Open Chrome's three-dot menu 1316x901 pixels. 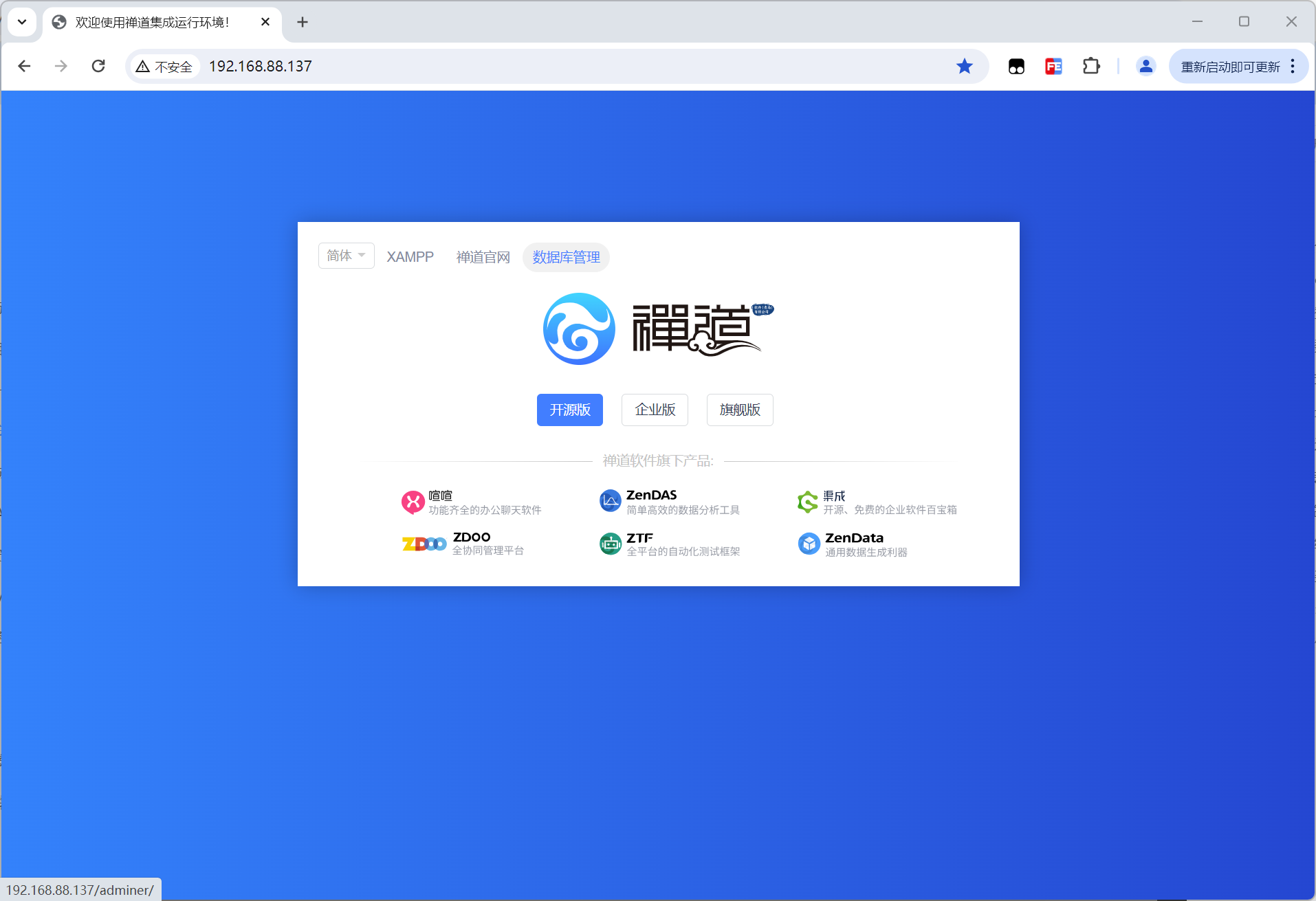pos(1293,67)
